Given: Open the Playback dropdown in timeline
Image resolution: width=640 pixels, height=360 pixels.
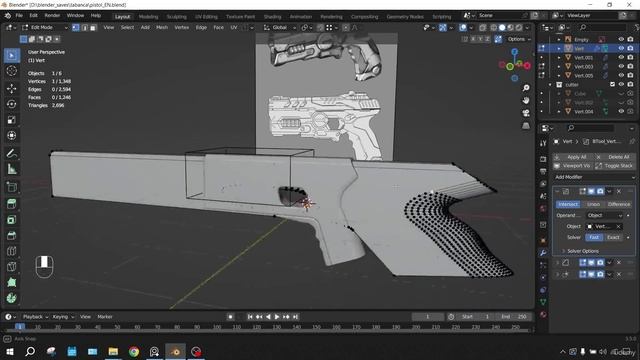Looking at the screenshot, I should (x=35, y=317).
